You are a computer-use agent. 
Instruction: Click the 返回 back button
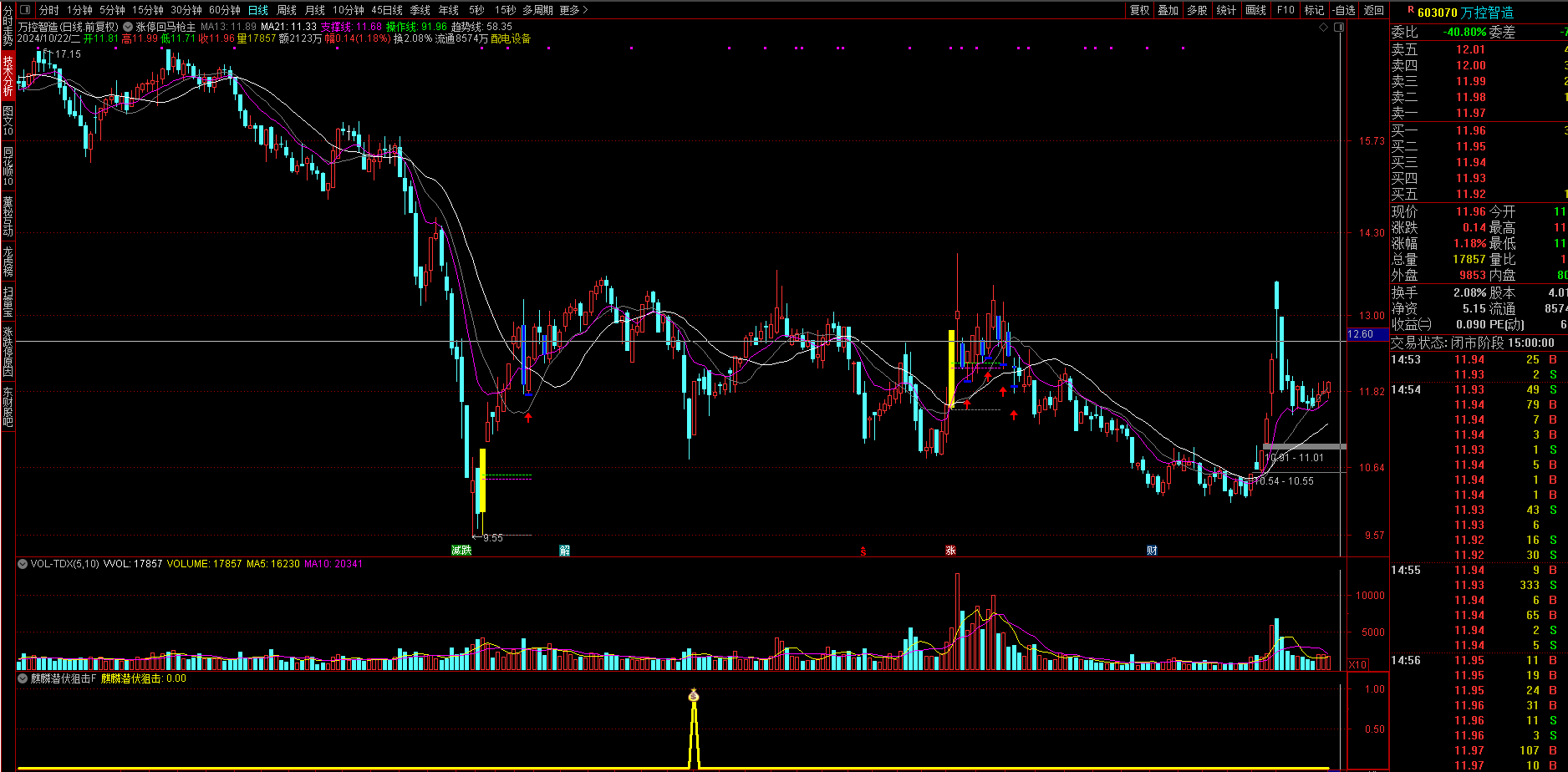point(1374,10)
